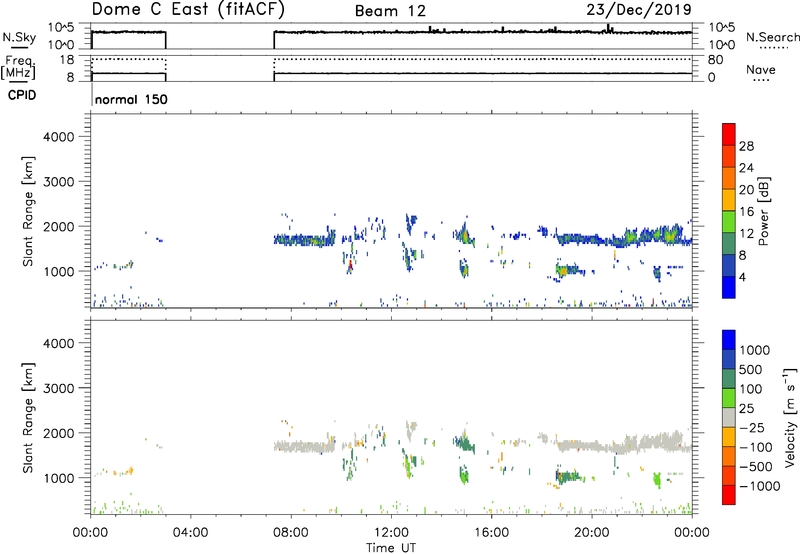This screenshot has width=800, height=554.
Task: Click 'Slant Range [km]' label of power panel
Action: click(x=27, y=211)
